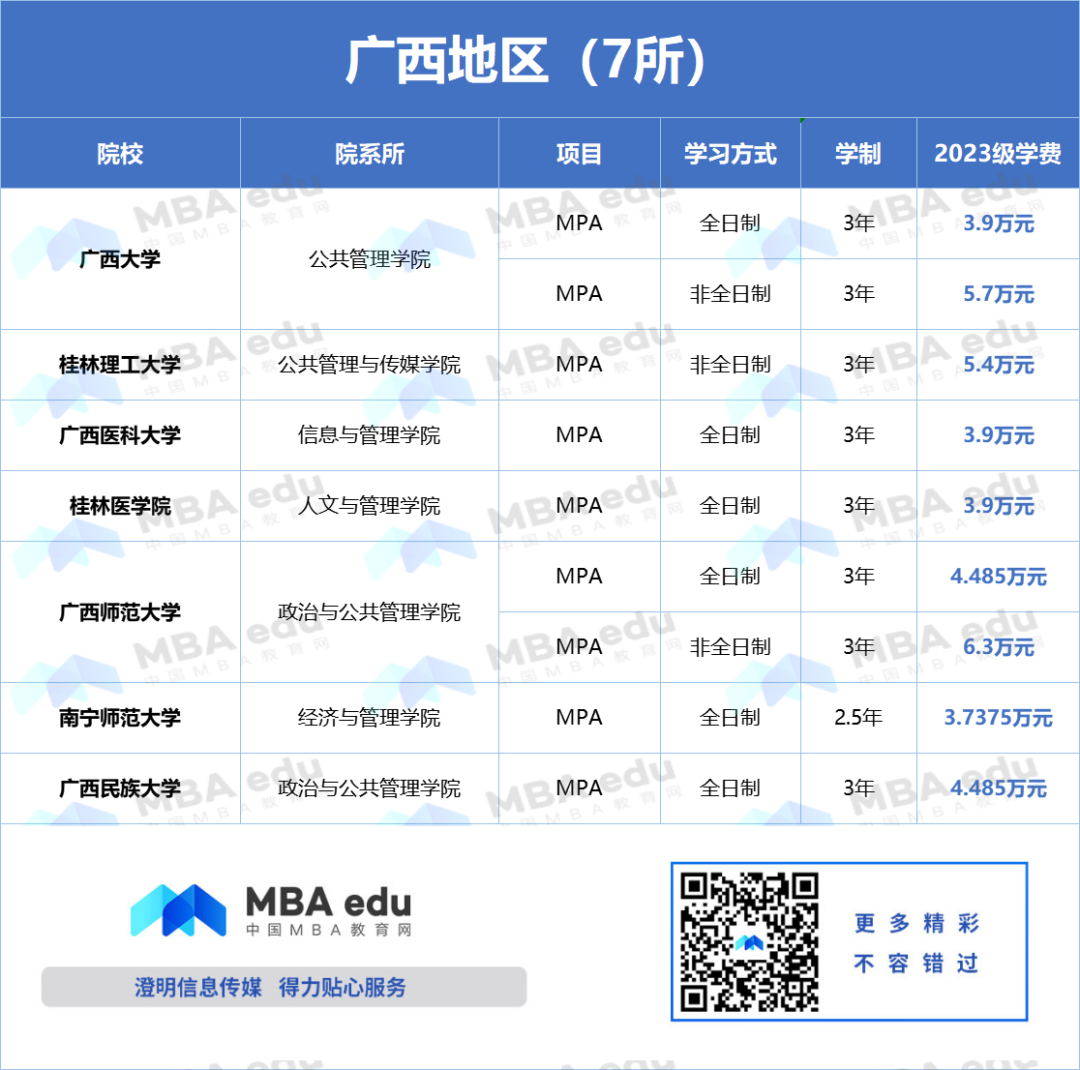This screenshot has height=1070, width=1080.
Task: Select the '广西师范大学' cell
Action: click(x=120, y=612)
